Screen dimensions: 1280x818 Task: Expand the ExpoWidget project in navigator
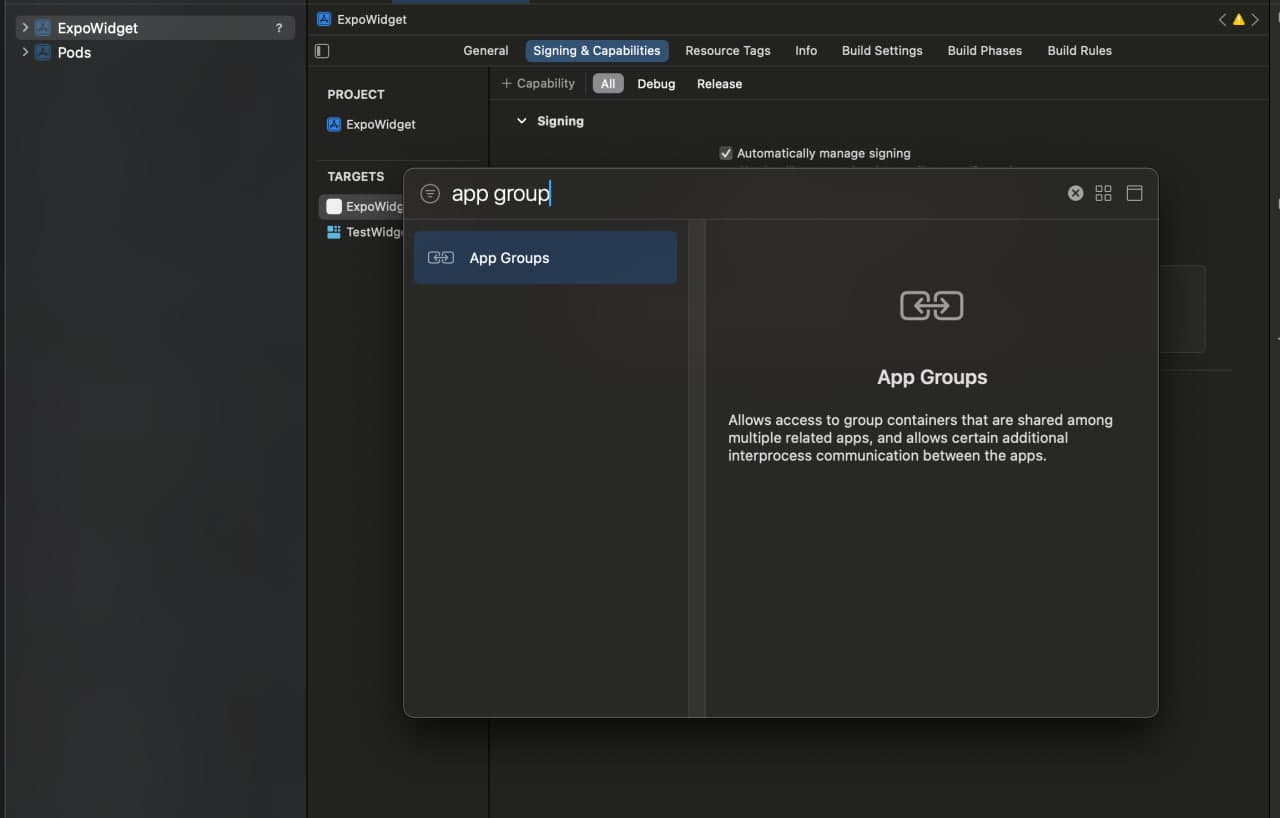pos(25,28)
